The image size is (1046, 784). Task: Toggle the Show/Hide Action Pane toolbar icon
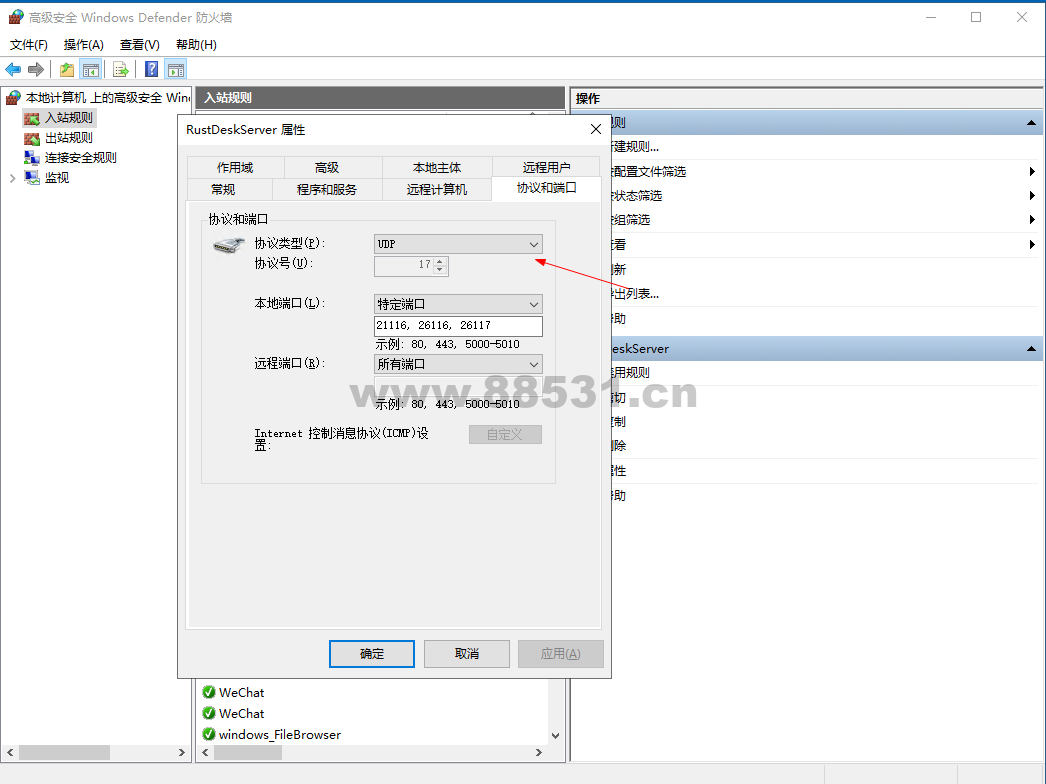click(x=176, y=69)
